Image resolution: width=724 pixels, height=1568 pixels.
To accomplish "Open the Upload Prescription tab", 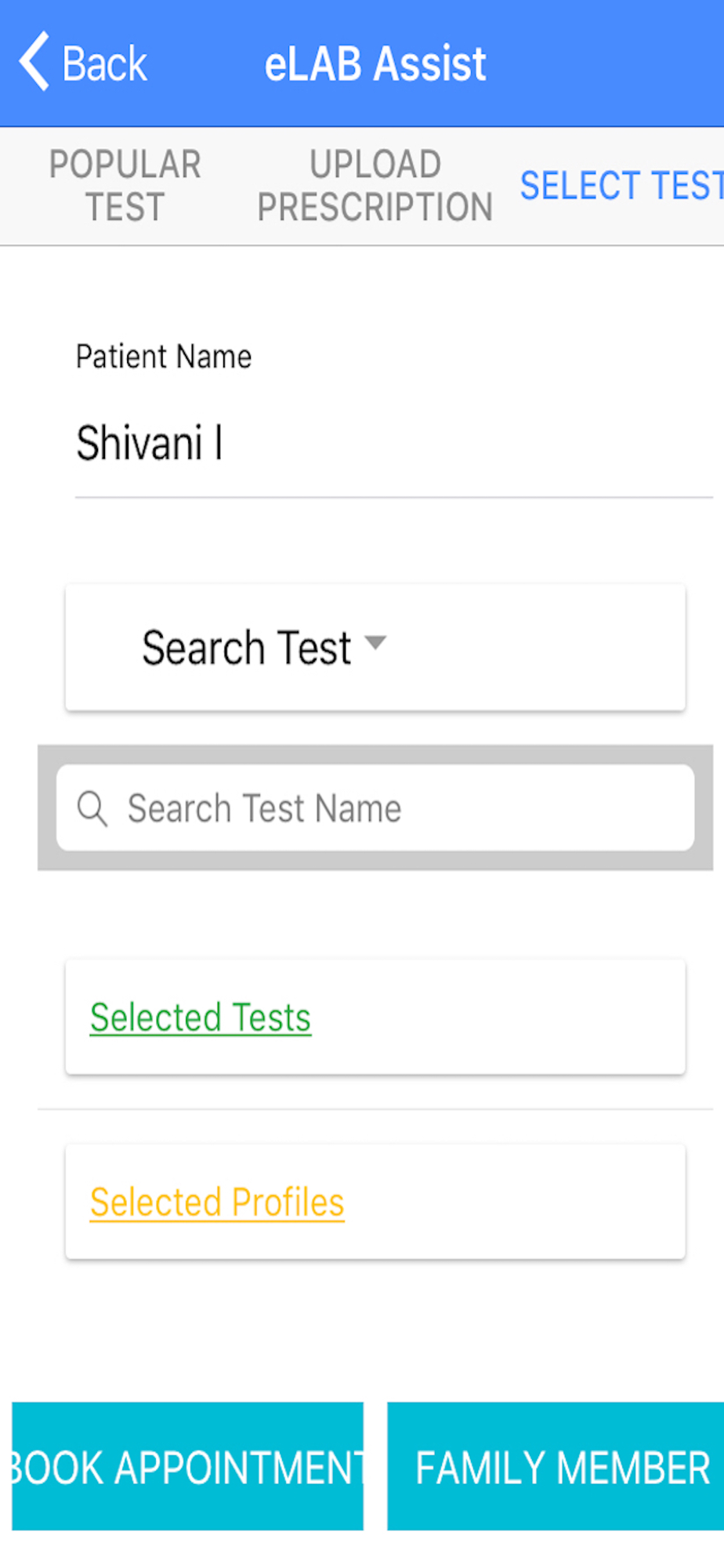I will 375,186.
